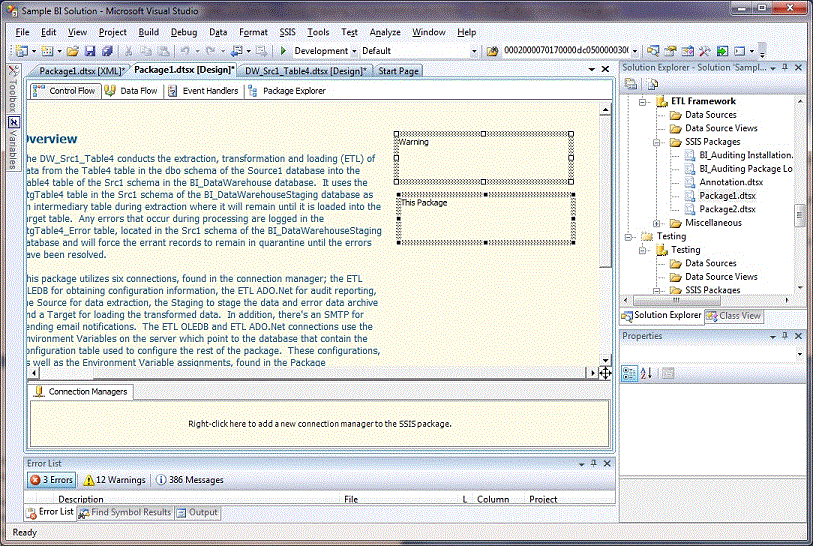Switch to the Data Flow tab

(x=131, y=91)
